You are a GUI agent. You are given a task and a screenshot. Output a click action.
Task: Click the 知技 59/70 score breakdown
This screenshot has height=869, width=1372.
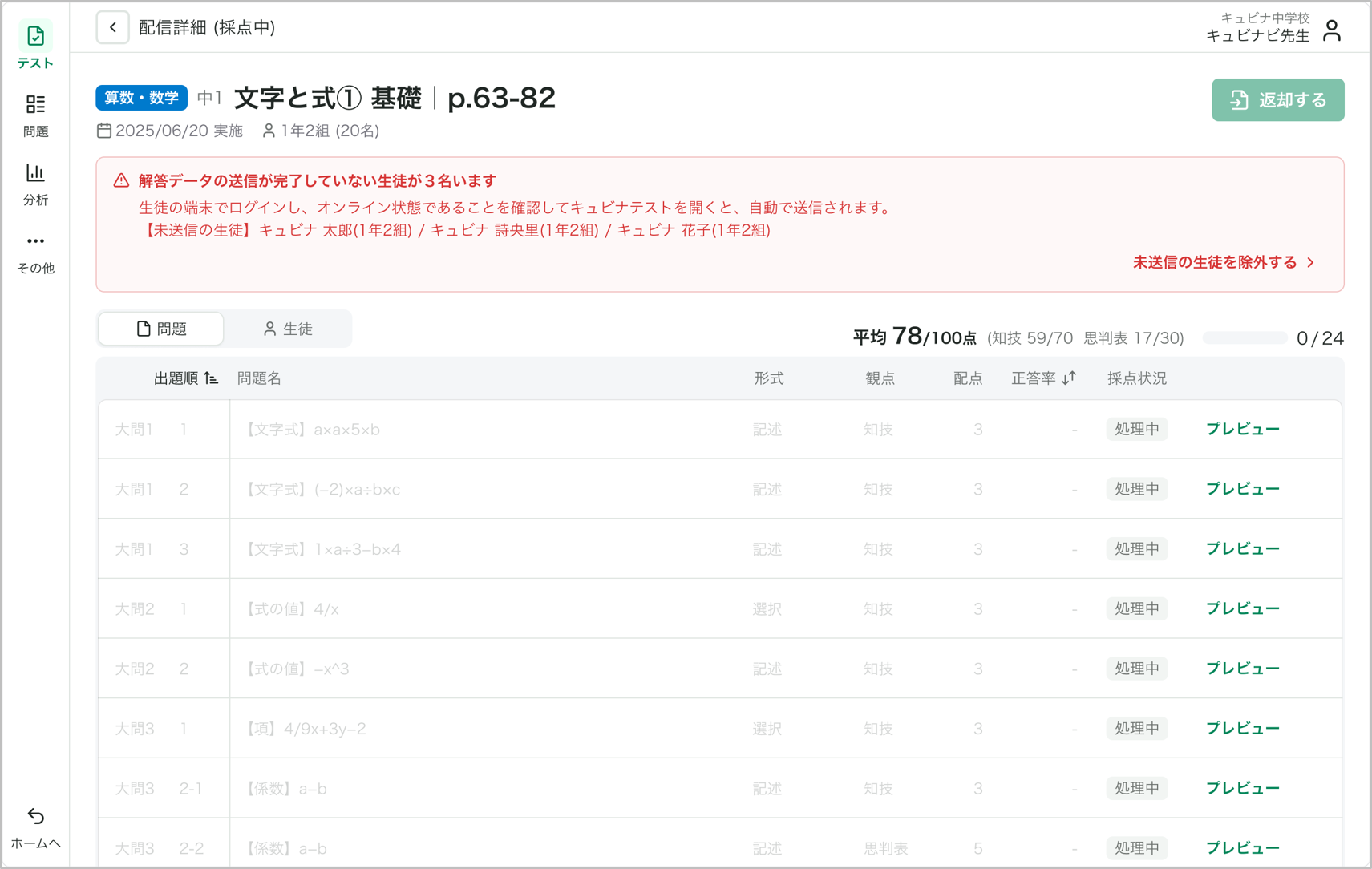[x=1031, y=338]
